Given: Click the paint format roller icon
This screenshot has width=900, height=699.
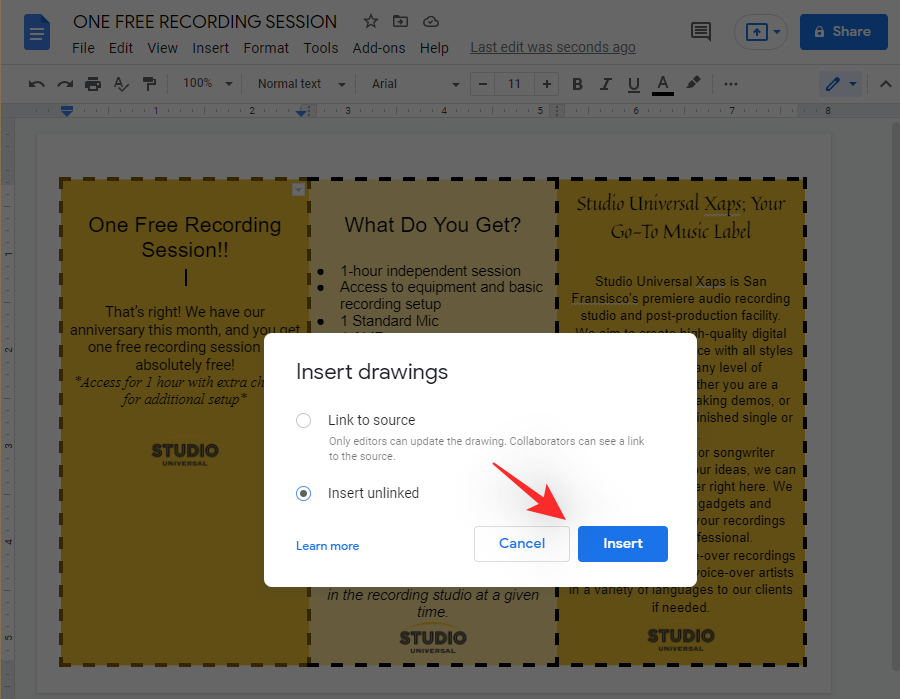Looking at the screenshot, I should coord(149,84).
